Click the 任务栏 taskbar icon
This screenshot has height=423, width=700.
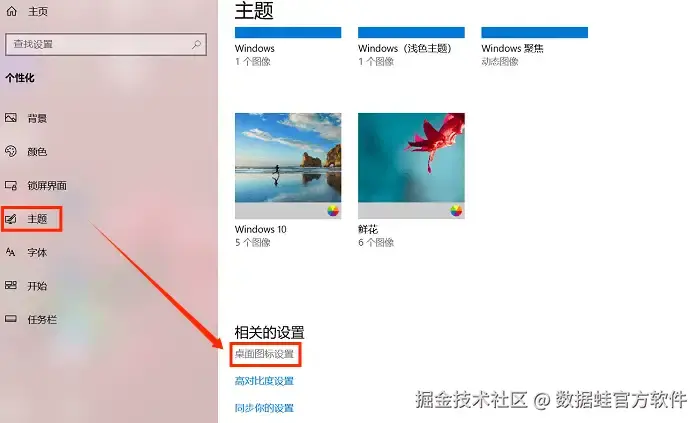point(11,319)
